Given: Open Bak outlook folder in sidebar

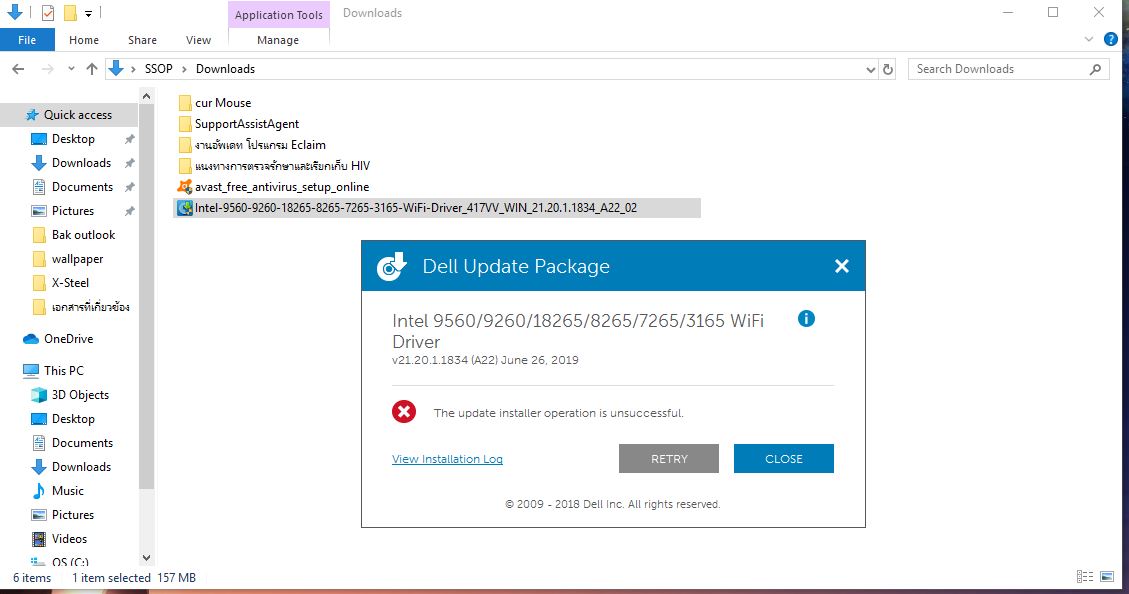Looking at the screenshot, I should point(83,235).
